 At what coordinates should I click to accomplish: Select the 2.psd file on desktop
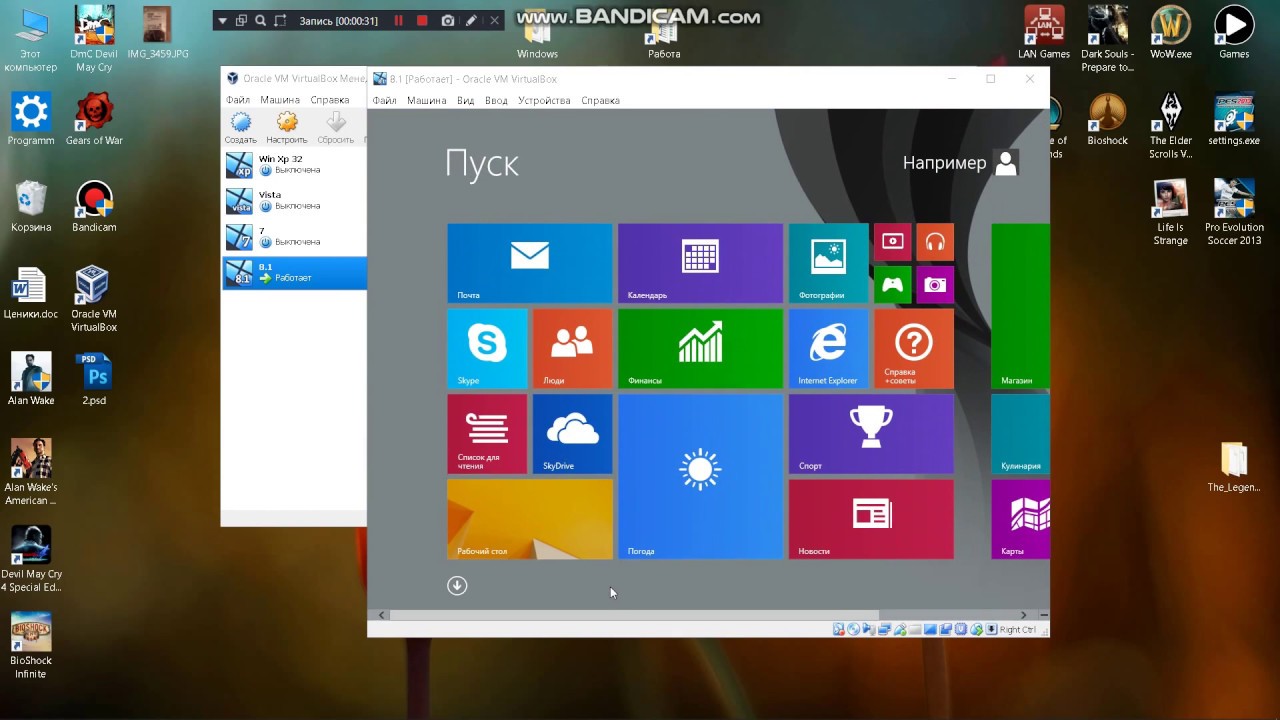coord(94,380)
